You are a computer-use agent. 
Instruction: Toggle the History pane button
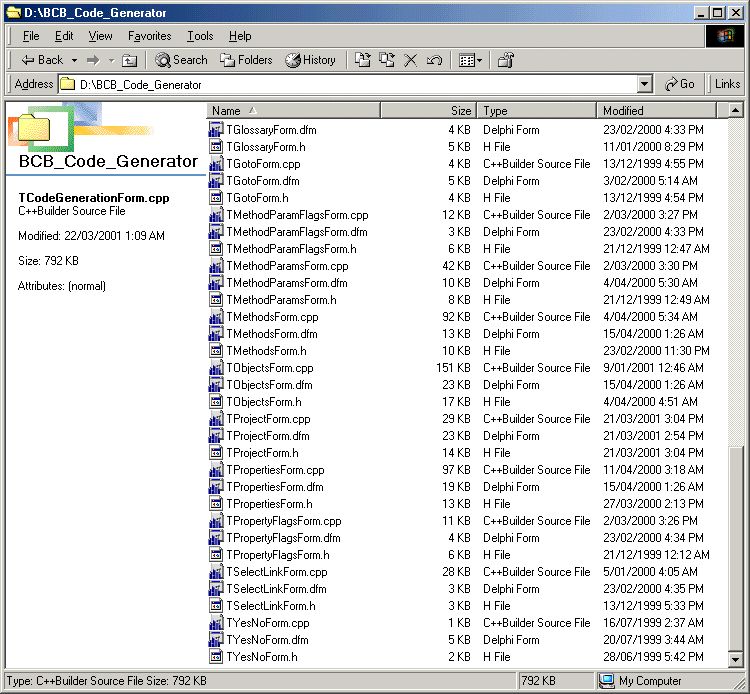coord(310,60)
